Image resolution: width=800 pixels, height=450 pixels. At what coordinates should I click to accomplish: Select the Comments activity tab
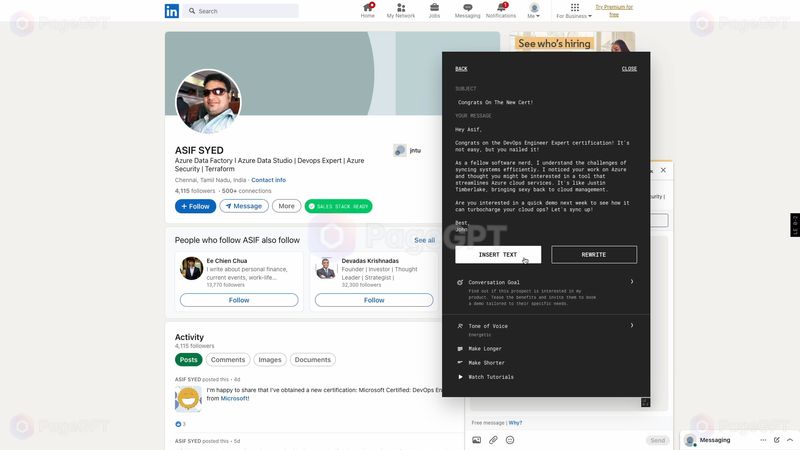pyautogui.click(x=228, y=360)
